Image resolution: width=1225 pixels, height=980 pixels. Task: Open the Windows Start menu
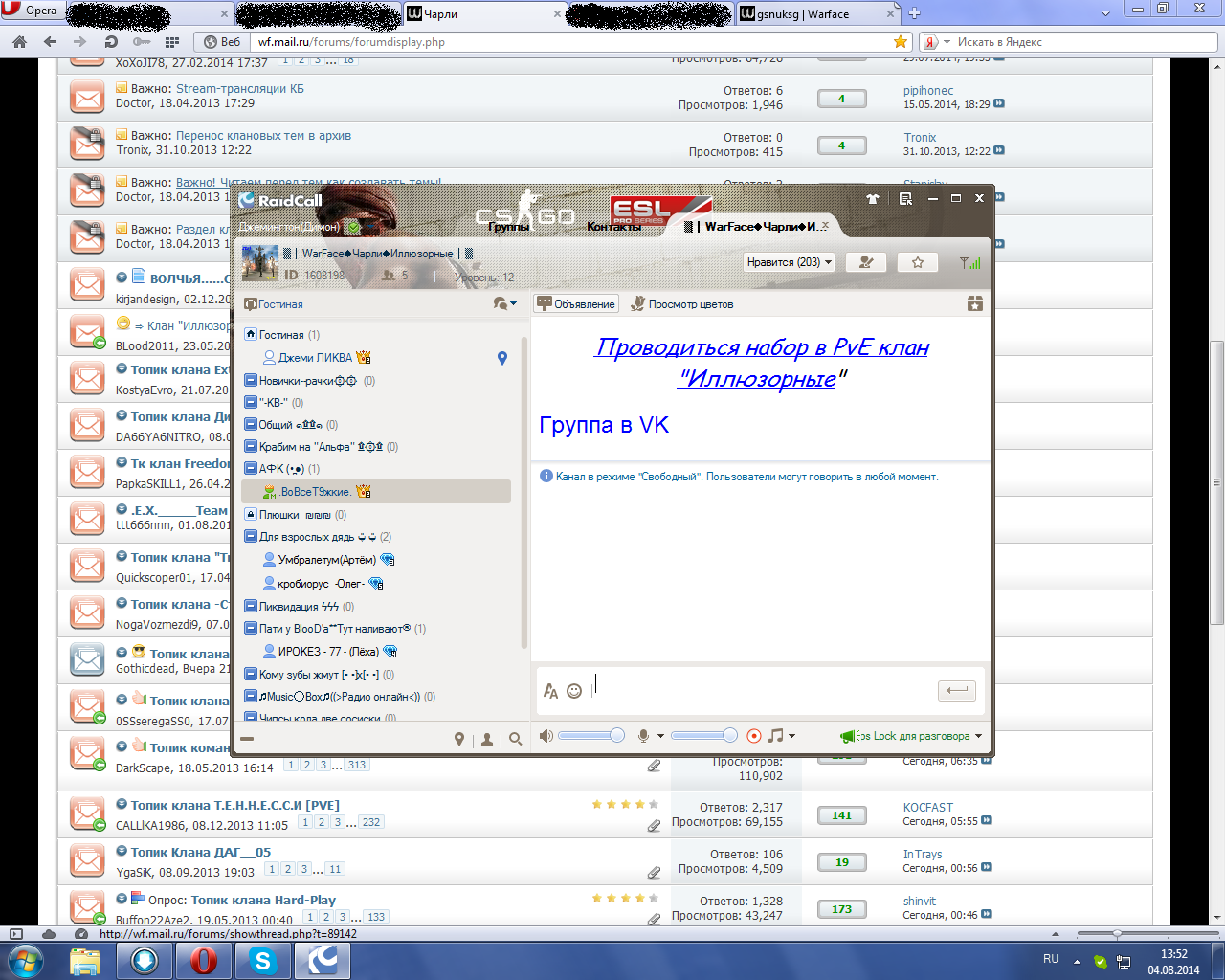[x=25, y=960]
